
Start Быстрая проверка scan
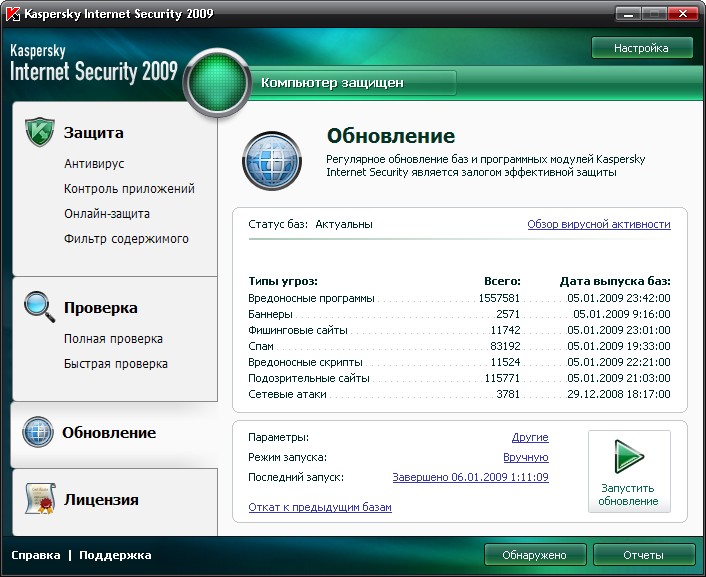point(116,364)
